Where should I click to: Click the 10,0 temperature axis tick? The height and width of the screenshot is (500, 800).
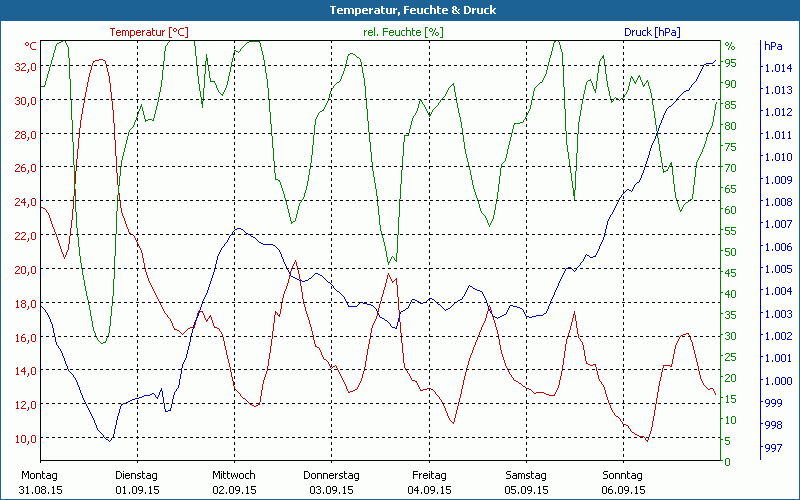(25, 438)
